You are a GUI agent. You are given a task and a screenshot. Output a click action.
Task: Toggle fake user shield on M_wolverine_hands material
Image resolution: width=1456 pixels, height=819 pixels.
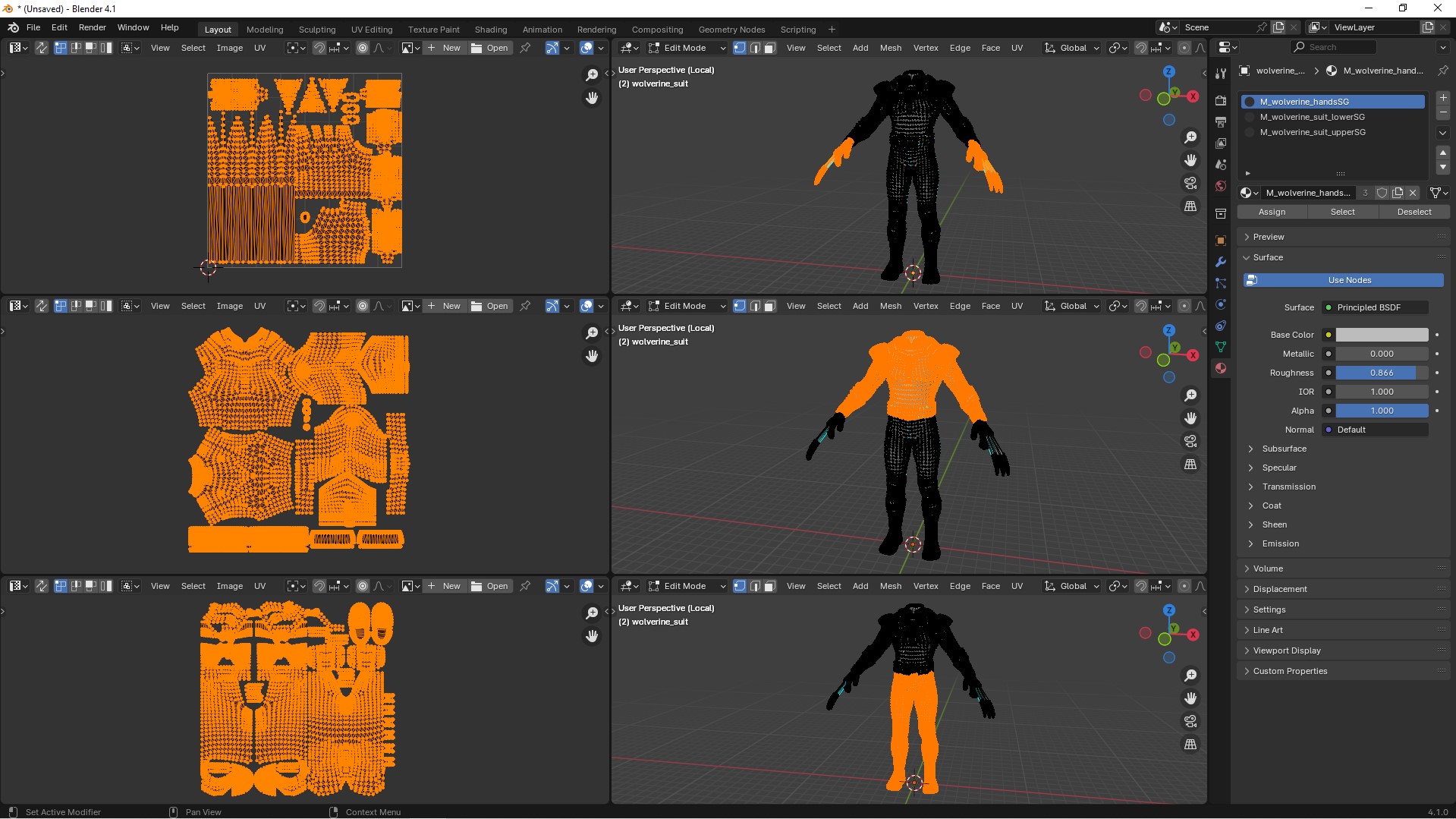(1382, 193)
